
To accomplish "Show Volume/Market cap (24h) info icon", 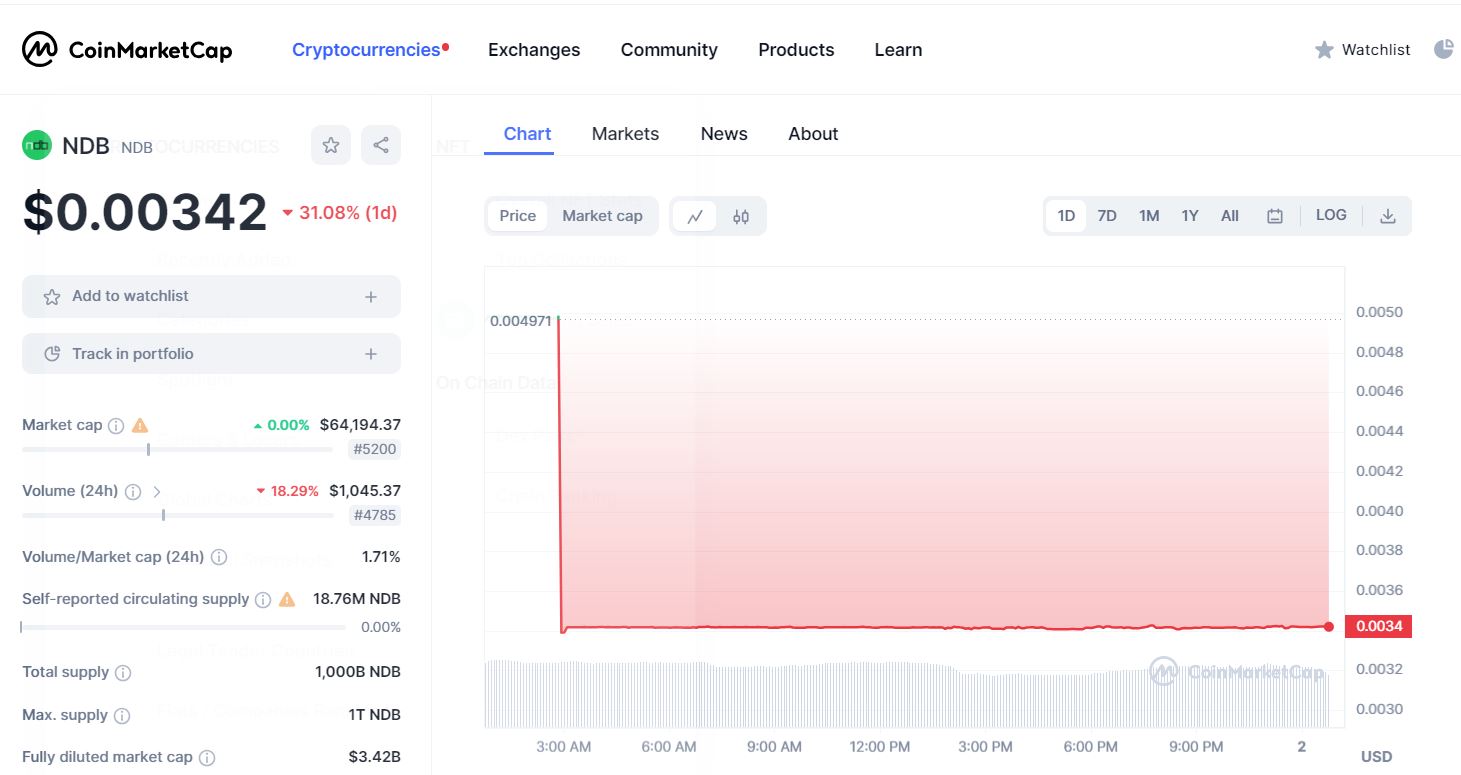I will [219, 557].
